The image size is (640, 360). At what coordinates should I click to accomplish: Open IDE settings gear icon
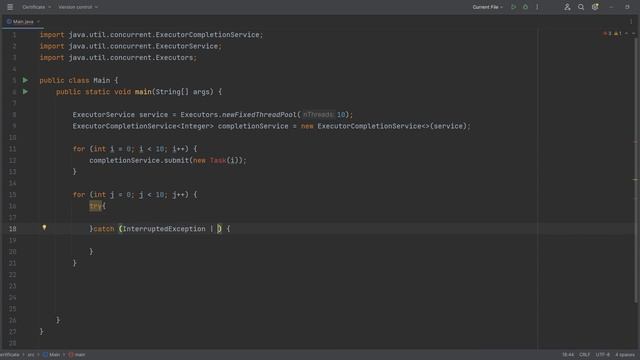pos(595,7)
